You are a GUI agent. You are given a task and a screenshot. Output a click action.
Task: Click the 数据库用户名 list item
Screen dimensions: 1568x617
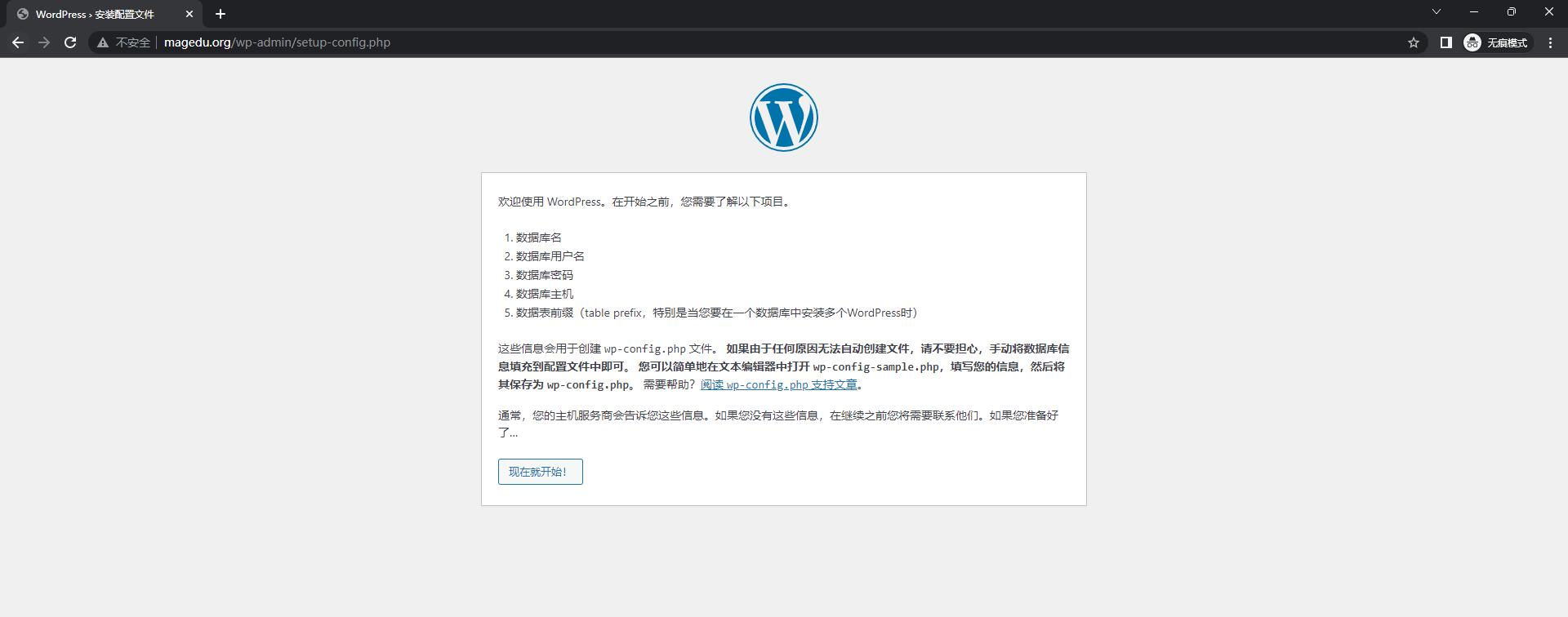[550, 256]
